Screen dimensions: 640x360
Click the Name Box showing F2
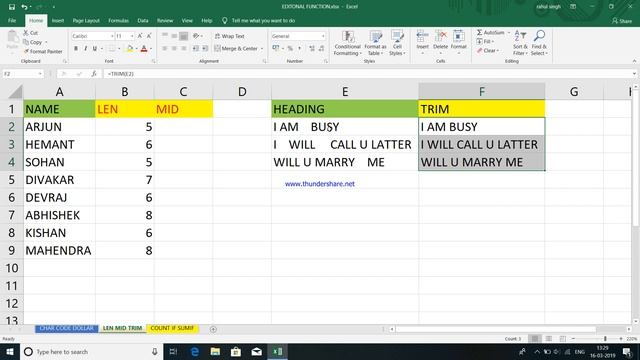point(22,74)
